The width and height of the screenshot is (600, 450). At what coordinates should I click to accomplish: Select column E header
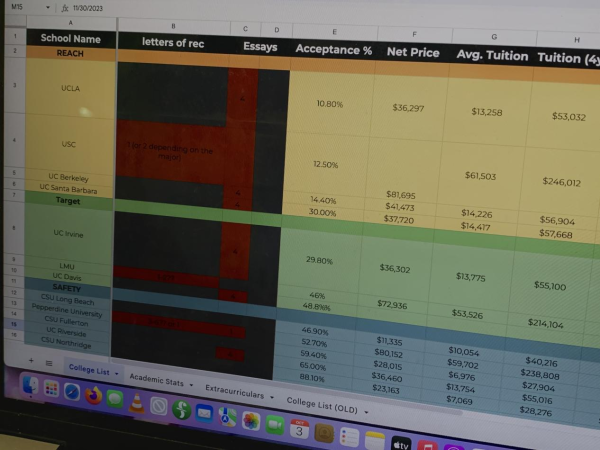pyautogui.click(x=334, y=32)
